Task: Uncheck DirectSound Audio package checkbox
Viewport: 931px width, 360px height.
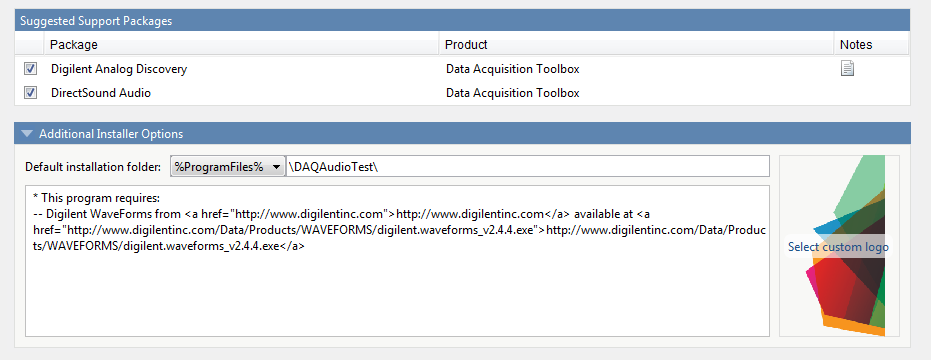Action: [x=30, y=93]
